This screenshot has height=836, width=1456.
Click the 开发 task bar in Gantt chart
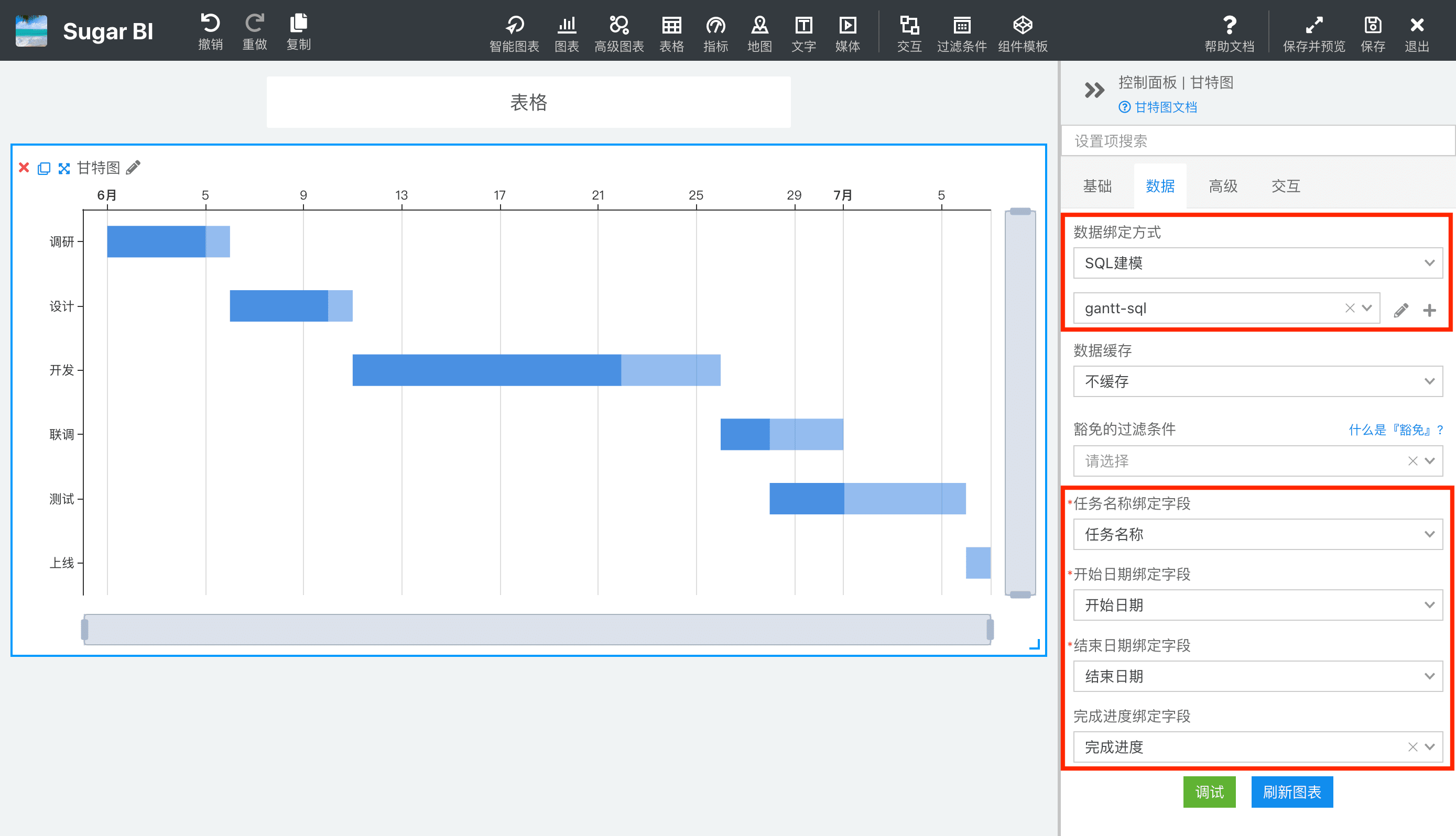coord(536,370)
